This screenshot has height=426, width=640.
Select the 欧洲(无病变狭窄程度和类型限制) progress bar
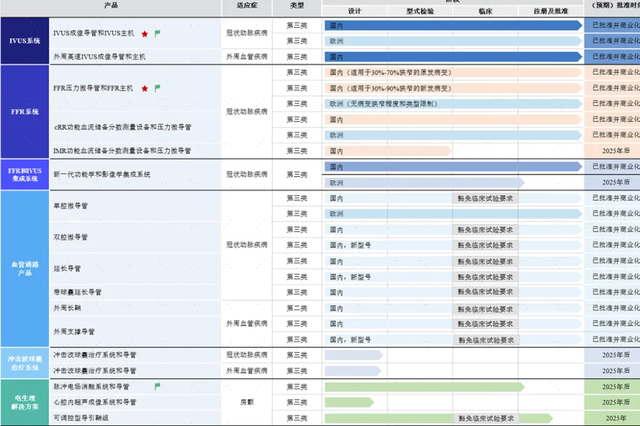pos(453,104)
